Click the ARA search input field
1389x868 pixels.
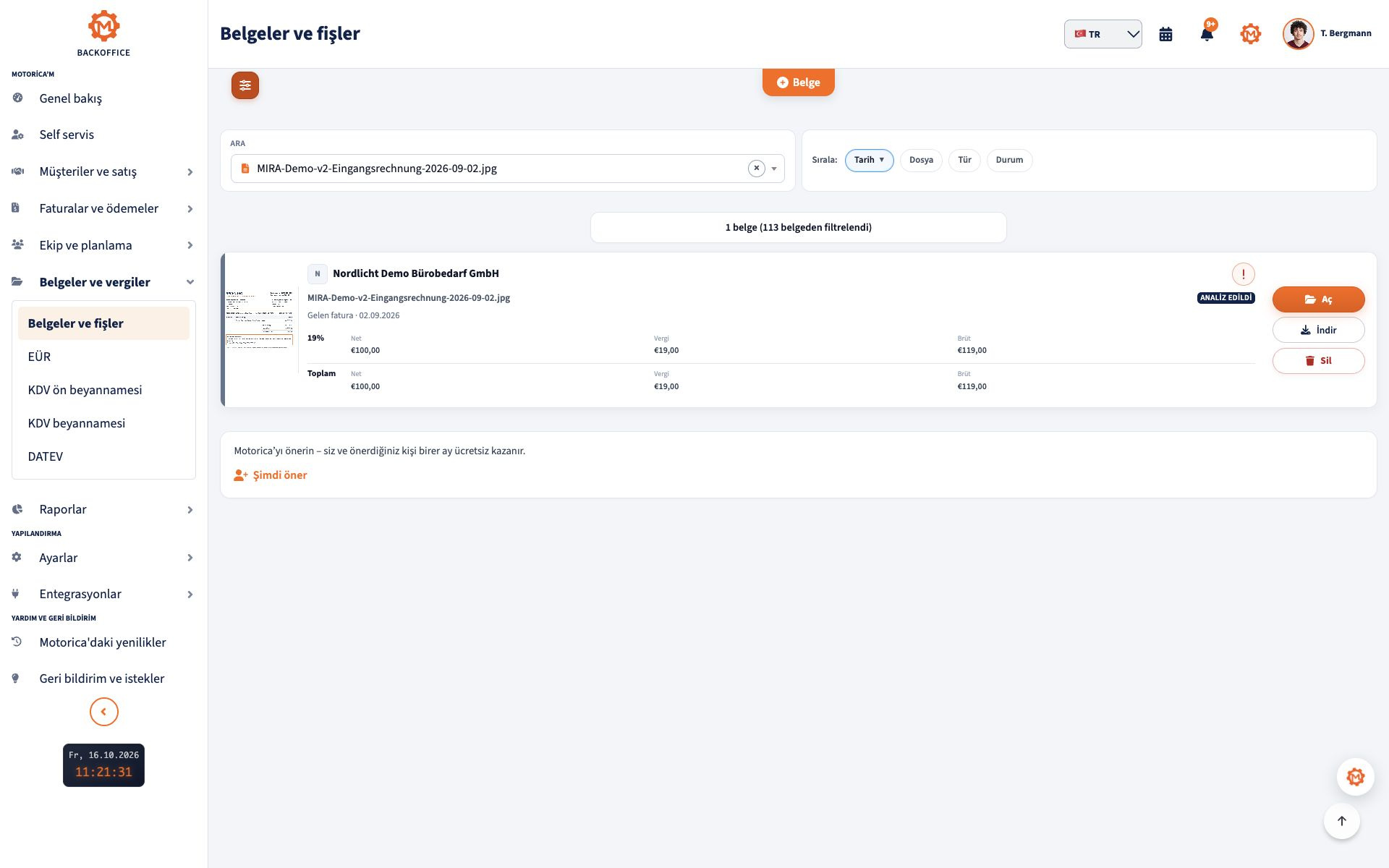click(507, 169)
